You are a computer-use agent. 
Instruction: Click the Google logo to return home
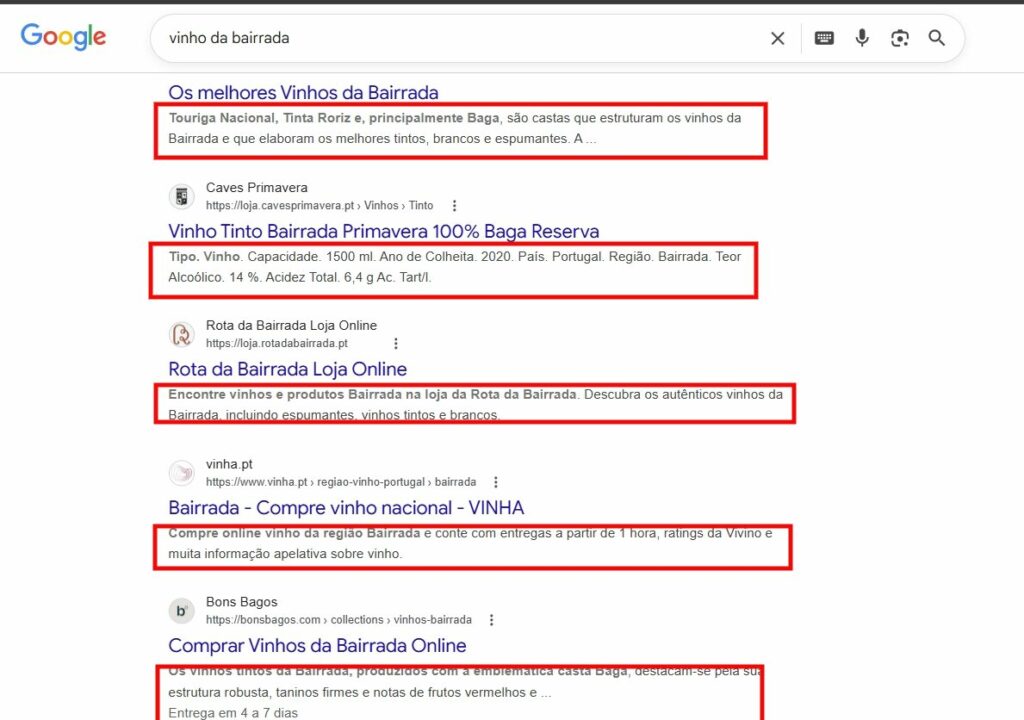point(63,36)
